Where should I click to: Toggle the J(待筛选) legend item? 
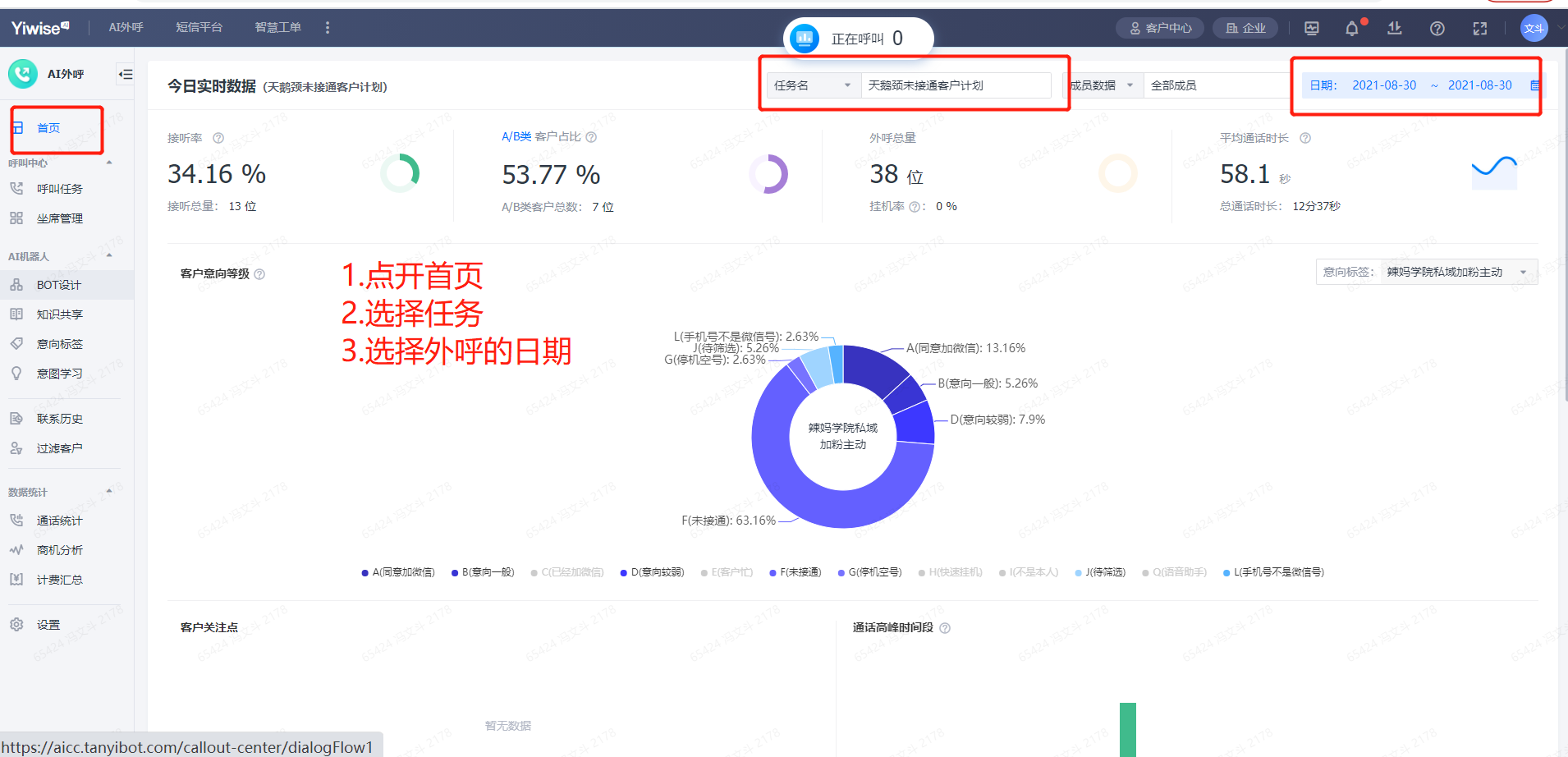coord(1100,572)
